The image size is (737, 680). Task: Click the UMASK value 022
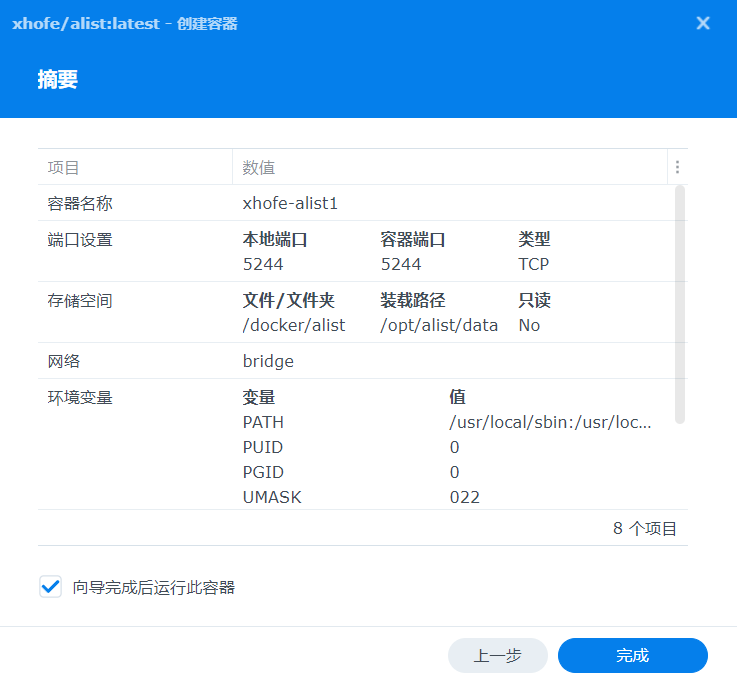pyautogui.click(x=465, y=497)
